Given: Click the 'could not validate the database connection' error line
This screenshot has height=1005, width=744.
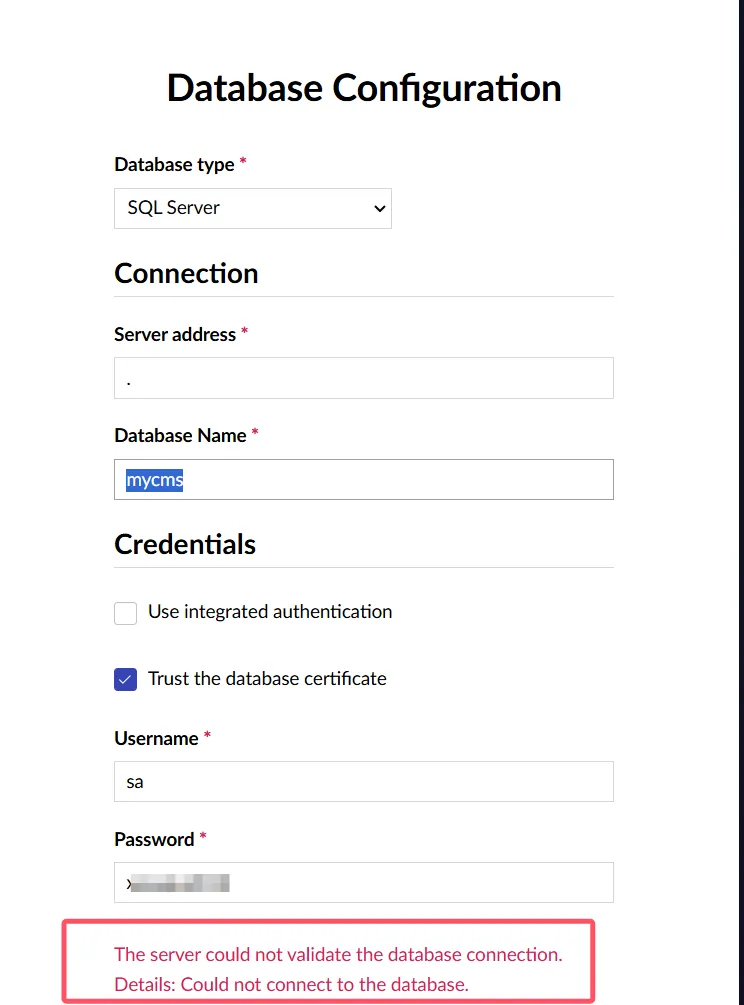Looking at the screenshot, I should tap(338, 954).
